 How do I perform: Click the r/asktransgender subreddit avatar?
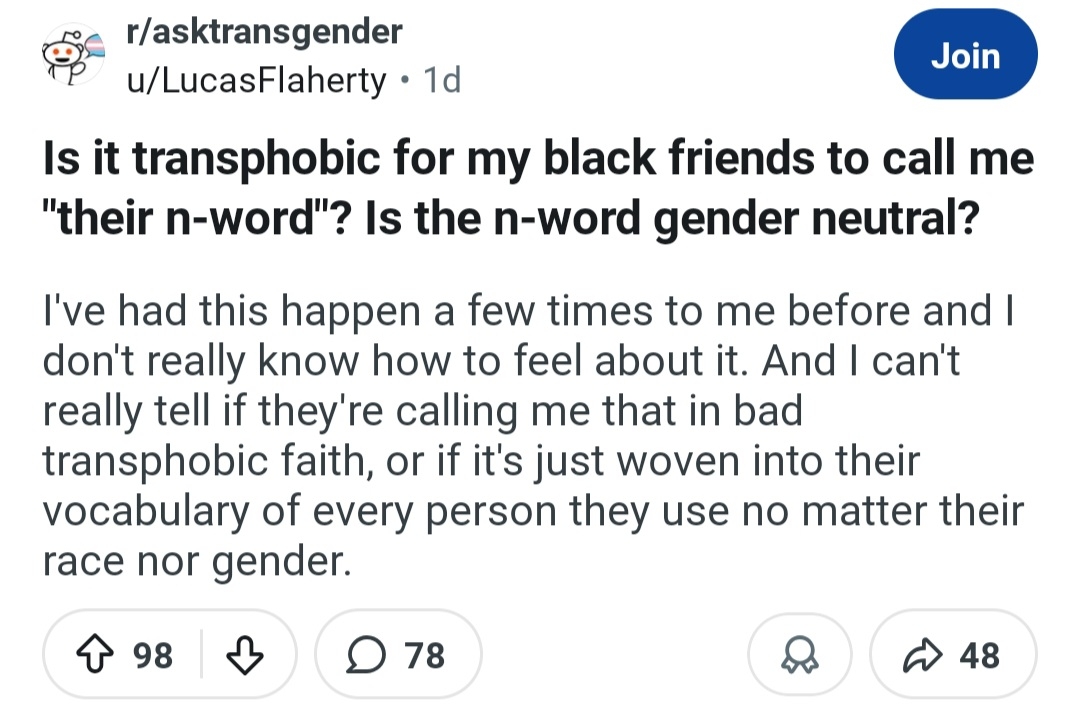click(69, 57)
